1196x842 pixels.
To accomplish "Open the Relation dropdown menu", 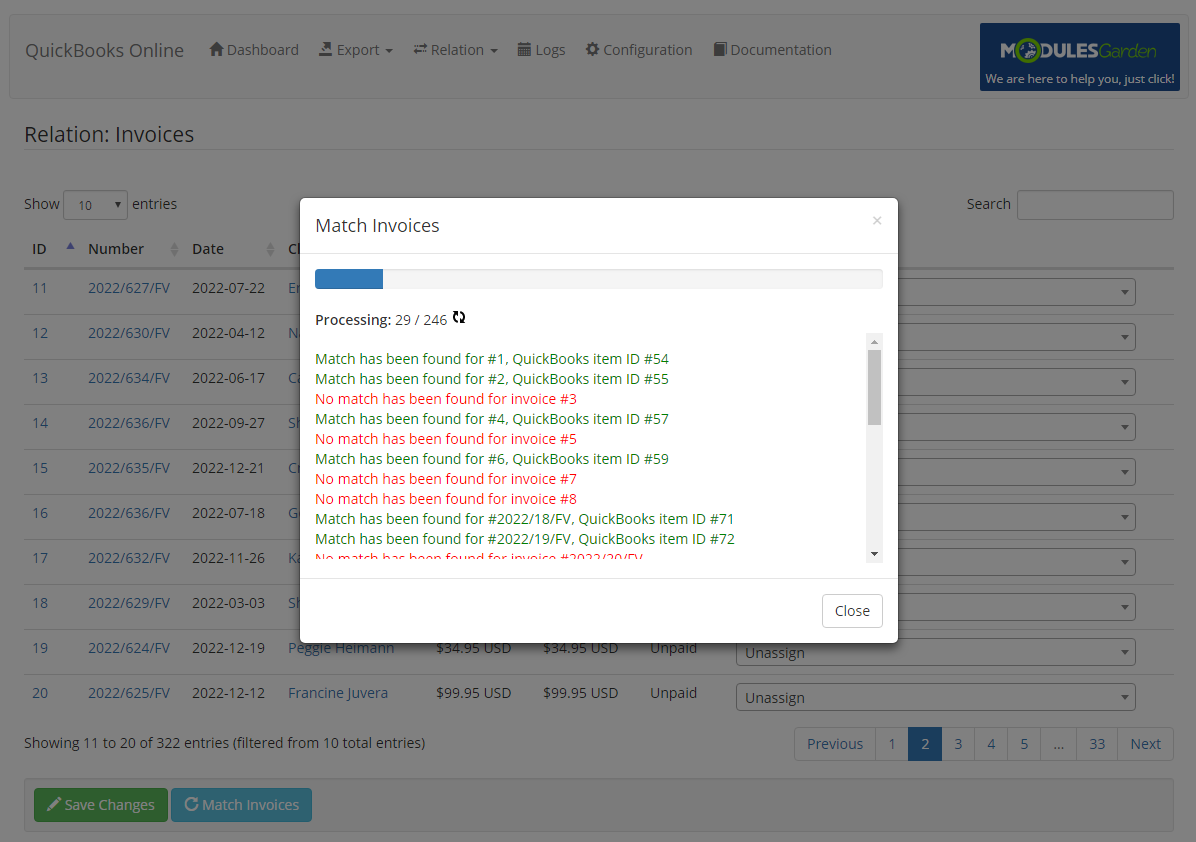I will point(455,50).
